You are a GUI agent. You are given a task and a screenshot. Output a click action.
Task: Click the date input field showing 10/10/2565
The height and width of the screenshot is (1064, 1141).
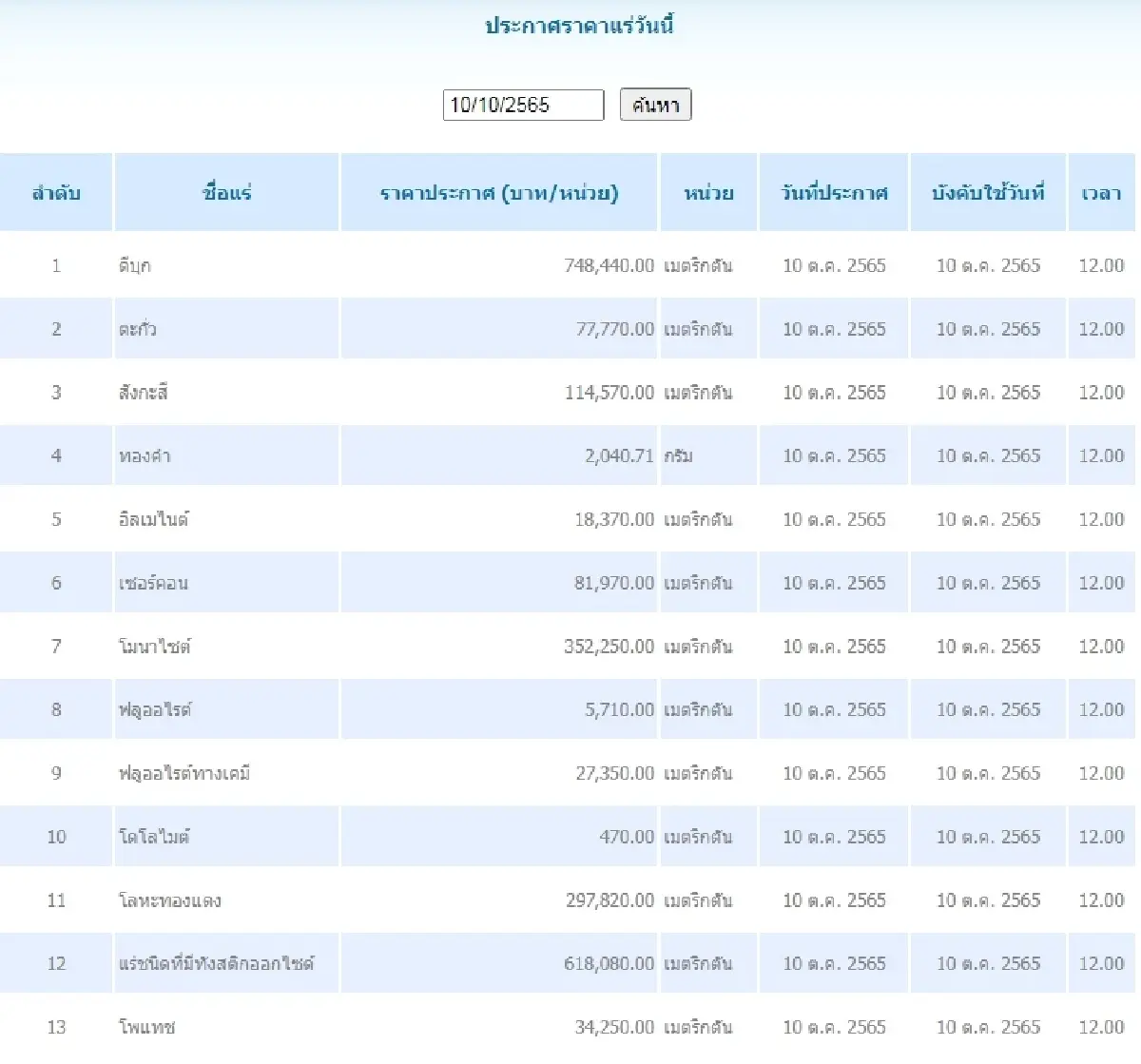523,105
